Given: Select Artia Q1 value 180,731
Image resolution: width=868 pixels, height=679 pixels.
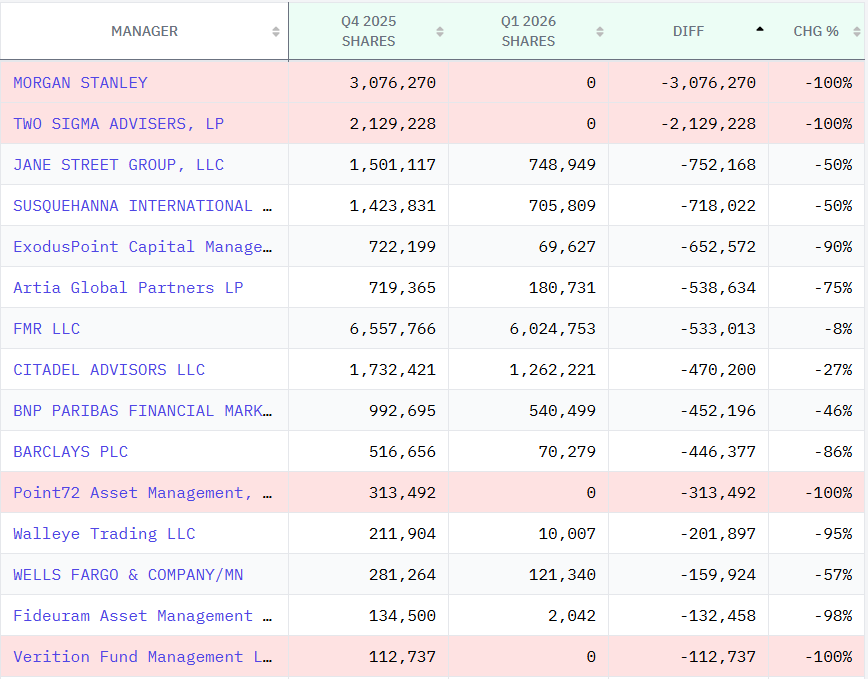Looking at the screenshot, I should 562,287.
